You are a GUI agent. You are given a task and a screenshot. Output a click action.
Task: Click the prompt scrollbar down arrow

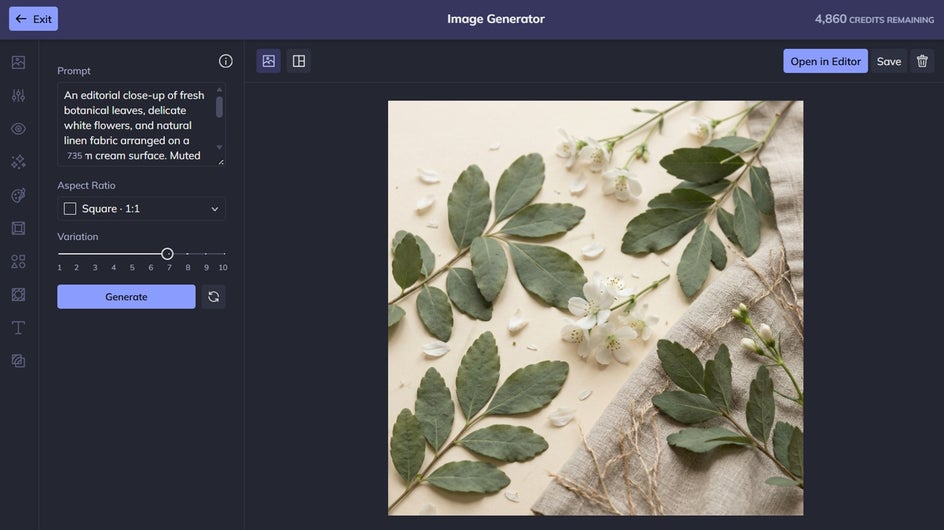click(219, 147)
